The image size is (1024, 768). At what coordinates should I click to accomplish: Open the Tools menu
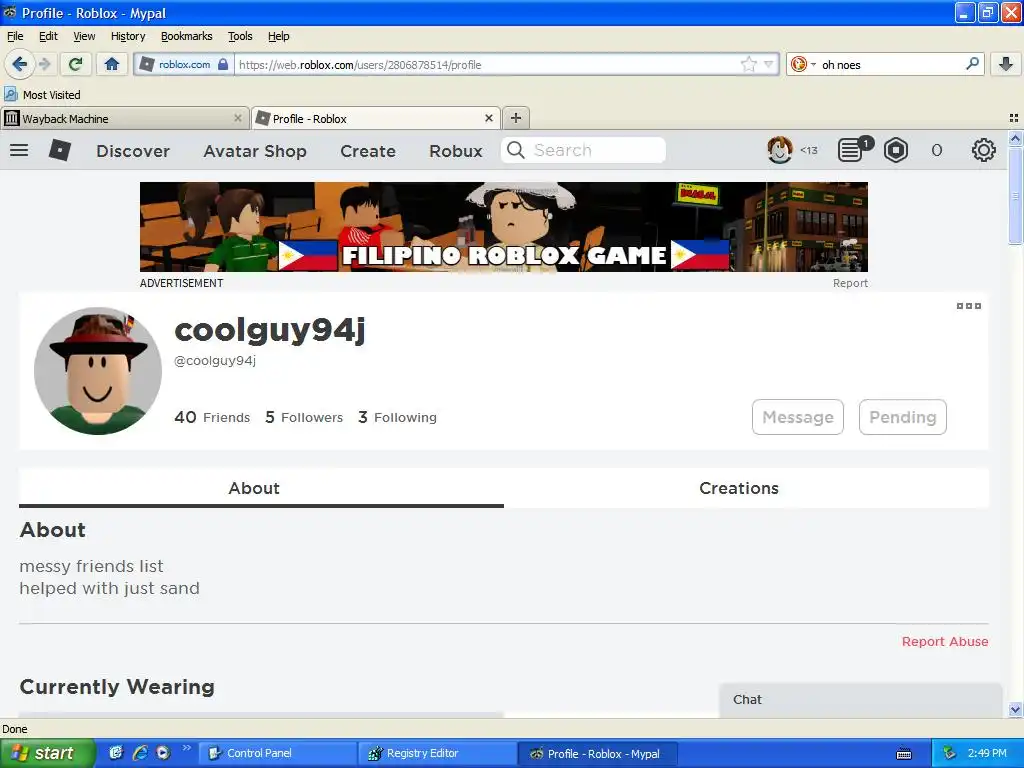coord(240,36)
